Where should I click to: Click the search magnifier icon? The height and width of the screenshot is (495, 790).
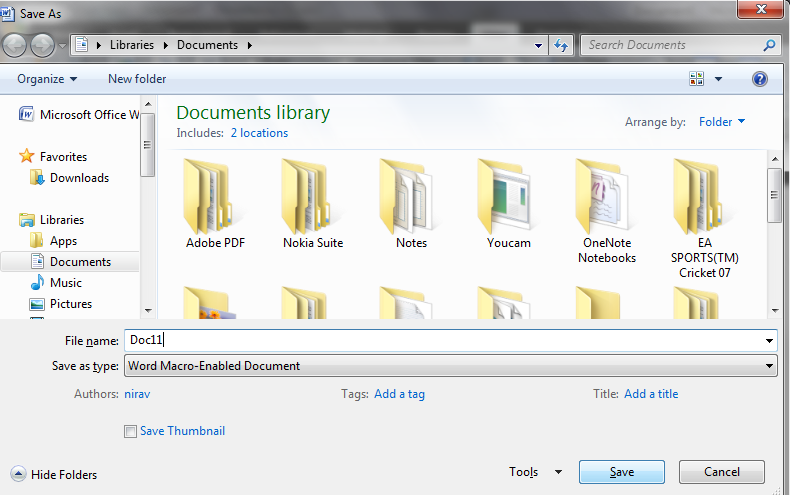pos(769,45)
